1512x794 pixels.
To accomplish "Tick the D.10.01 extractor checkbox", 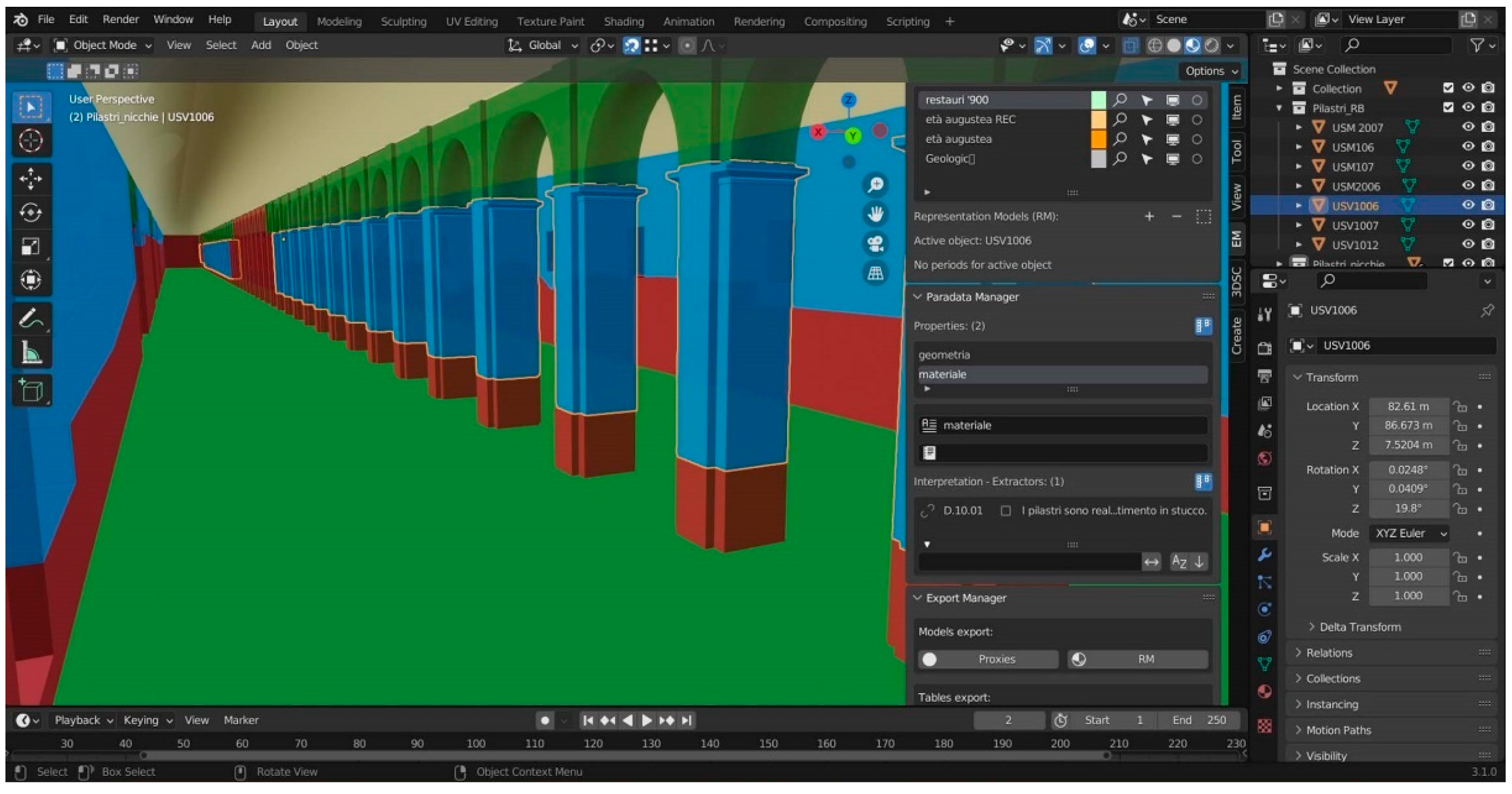I will [1006, 511].
